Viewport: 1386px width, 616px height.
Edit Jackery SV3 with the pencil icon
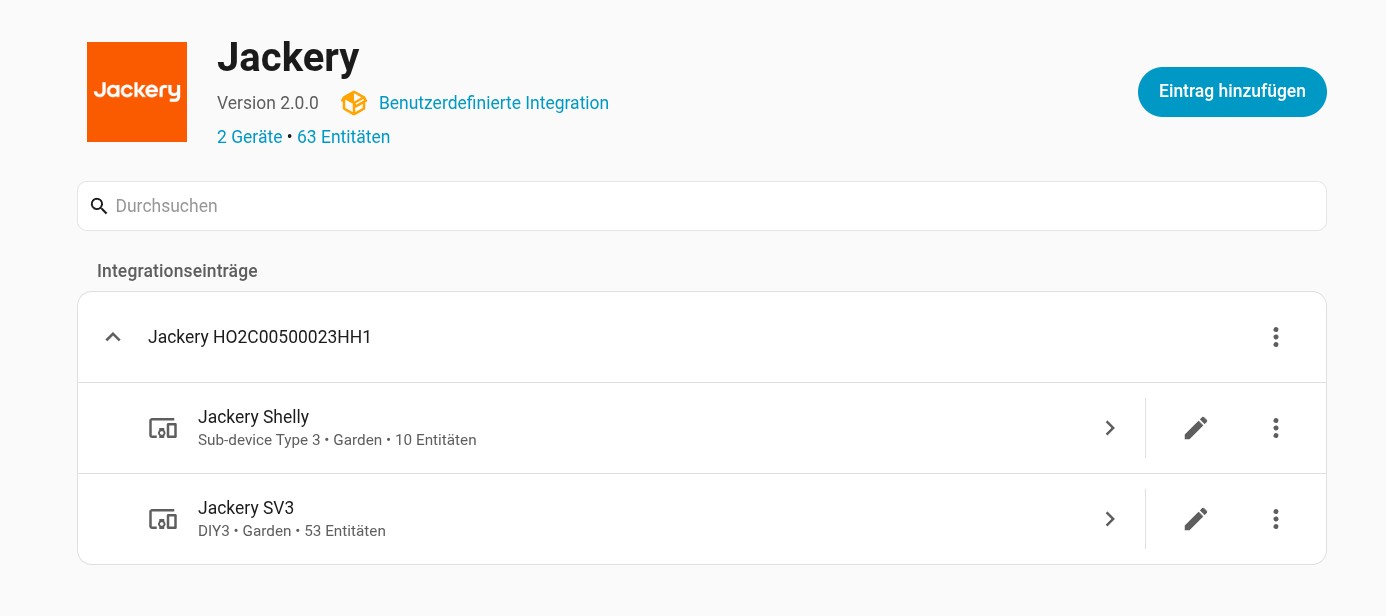[1196, 519]
